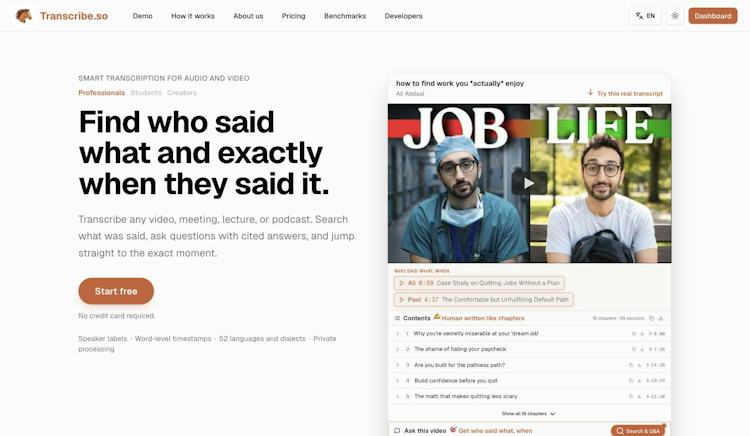Toggle the light/dark theme sun icon
This screenshot has width=750, height=436.
(x=675, y=16)
